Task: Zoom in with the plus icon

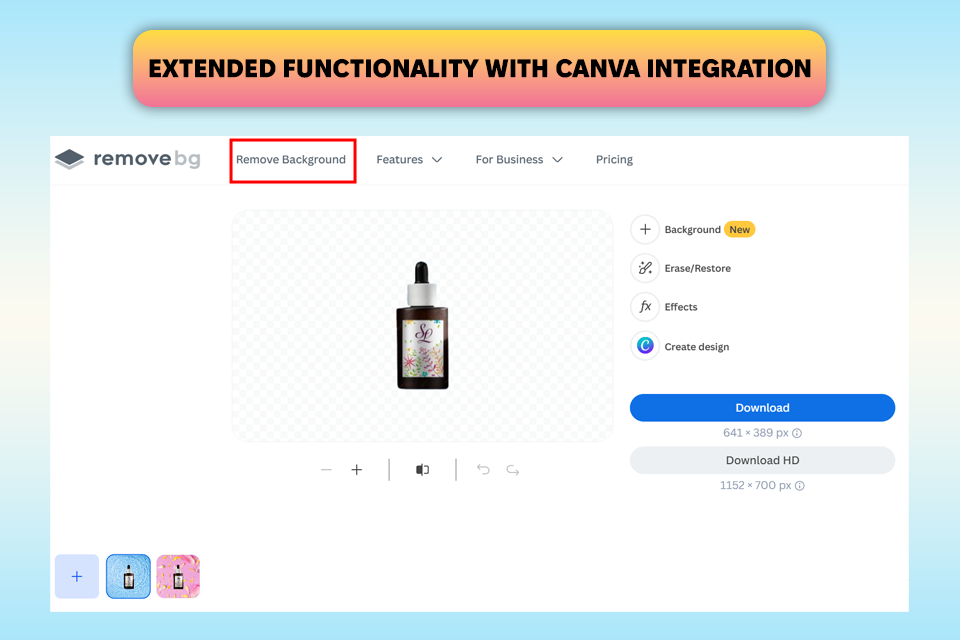Action: [357, 470]
